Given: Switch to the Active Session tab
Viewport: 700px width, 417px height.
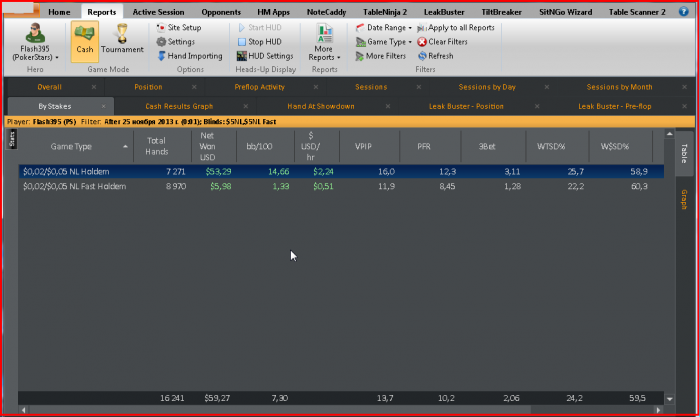Looking at the screenshot, I should (158, 12).
